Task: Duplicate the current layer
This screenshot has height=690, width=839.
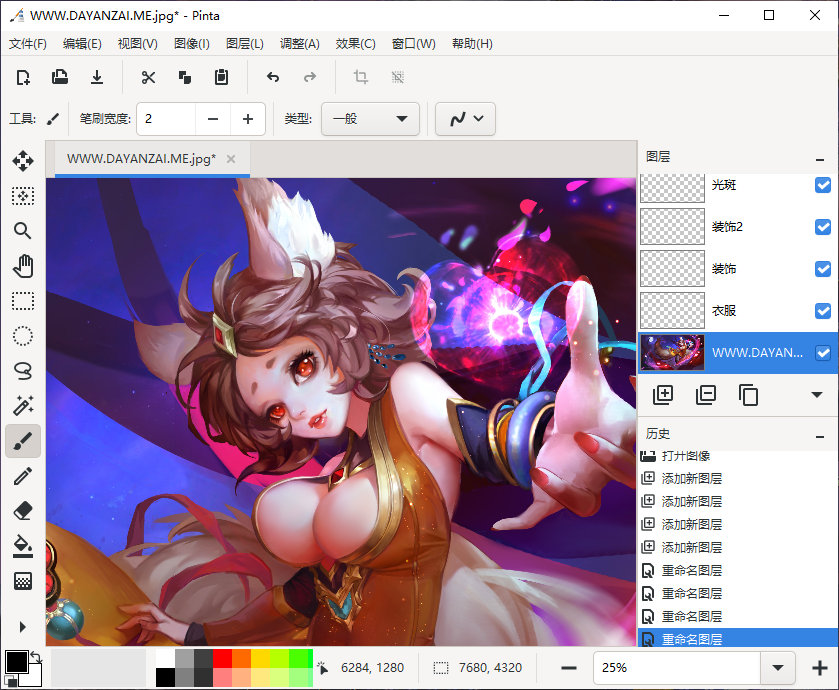Action: pyautogui.click(x=748, y=395)
